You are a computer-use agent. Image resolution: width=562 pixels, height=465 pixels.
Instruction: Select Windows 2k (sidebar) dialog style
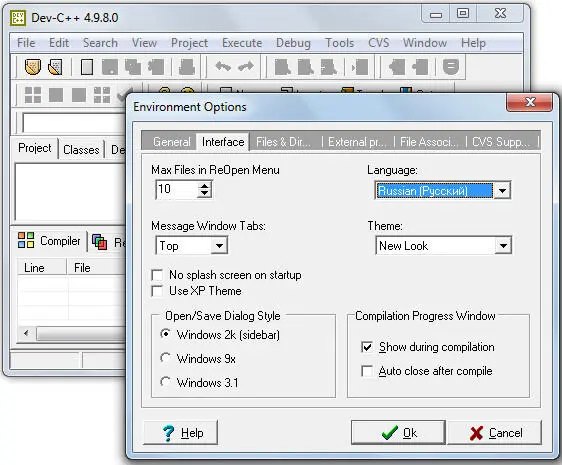coord(165,334)
